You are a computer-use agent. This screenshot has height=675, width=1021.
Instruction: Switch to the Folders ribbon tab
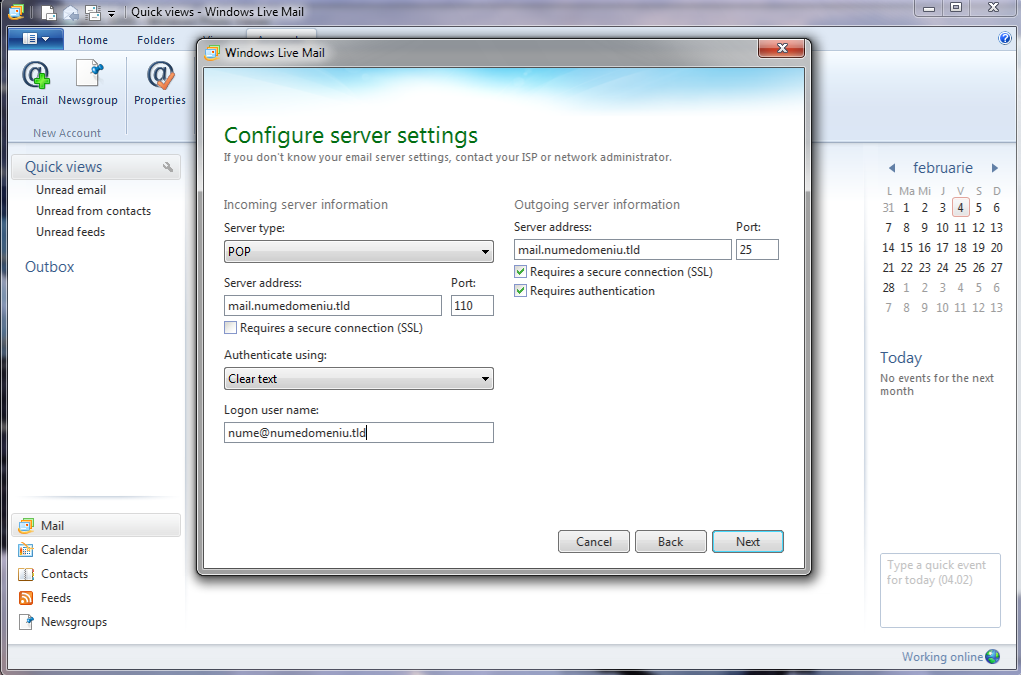(x=156, y=40)
